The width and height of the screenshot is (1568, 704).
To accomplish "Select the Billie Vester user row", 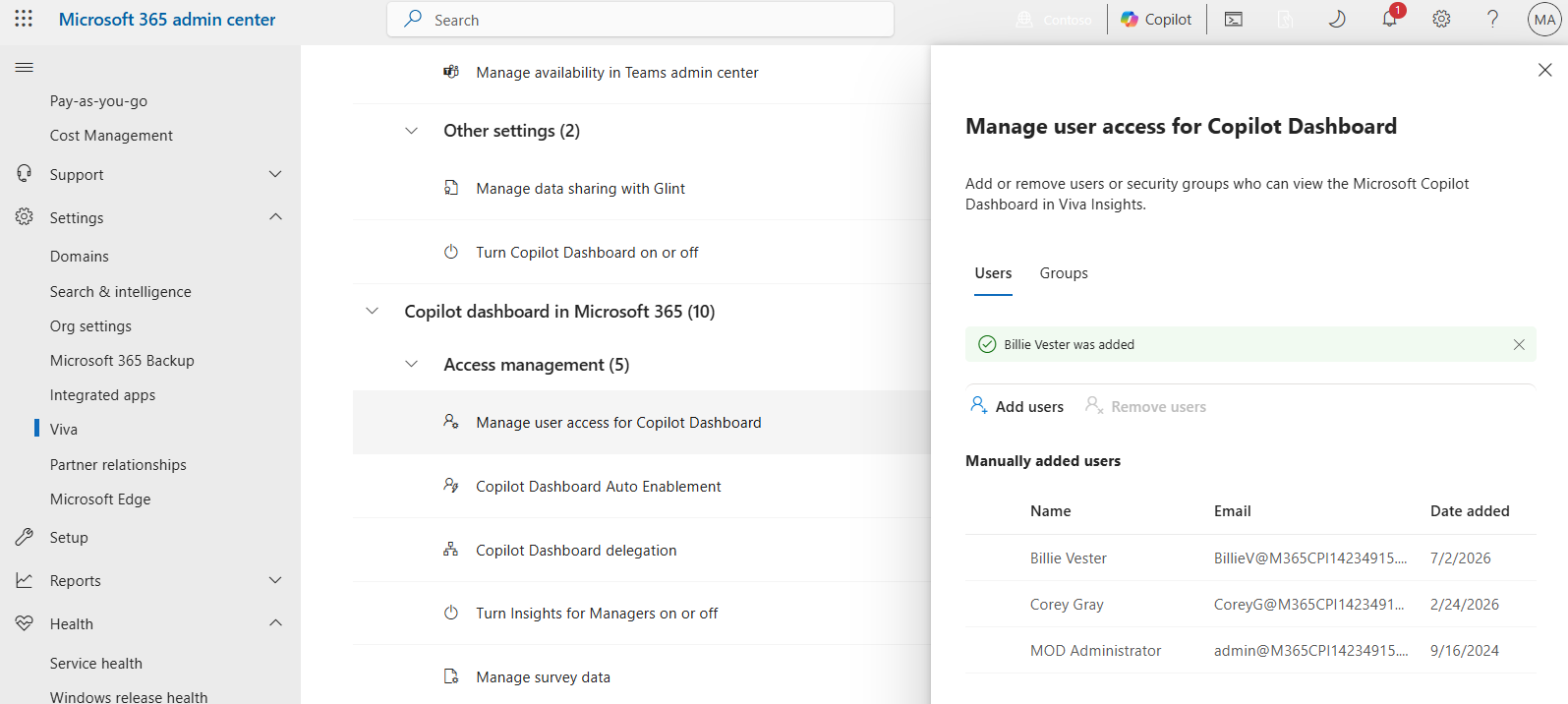I will [x=1250, y=557].
